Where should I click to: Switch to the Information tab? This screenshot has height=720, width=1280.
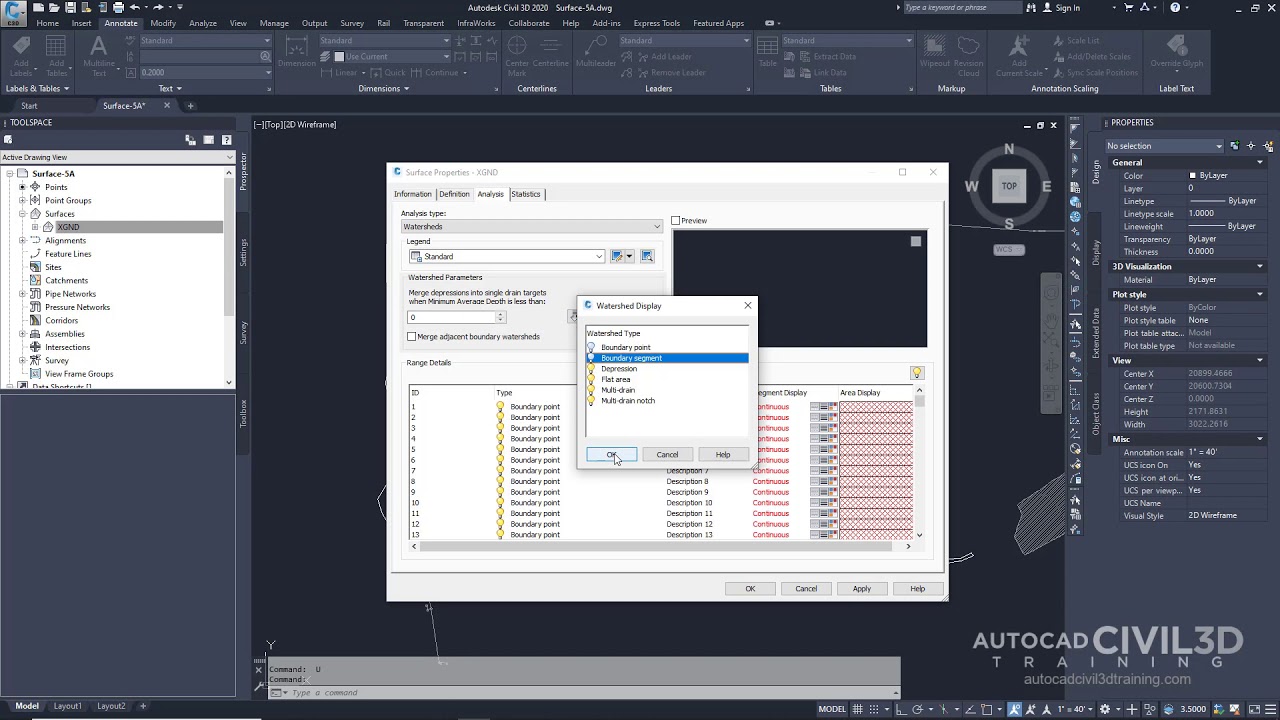pyautogui.click(x=412, y=194)
